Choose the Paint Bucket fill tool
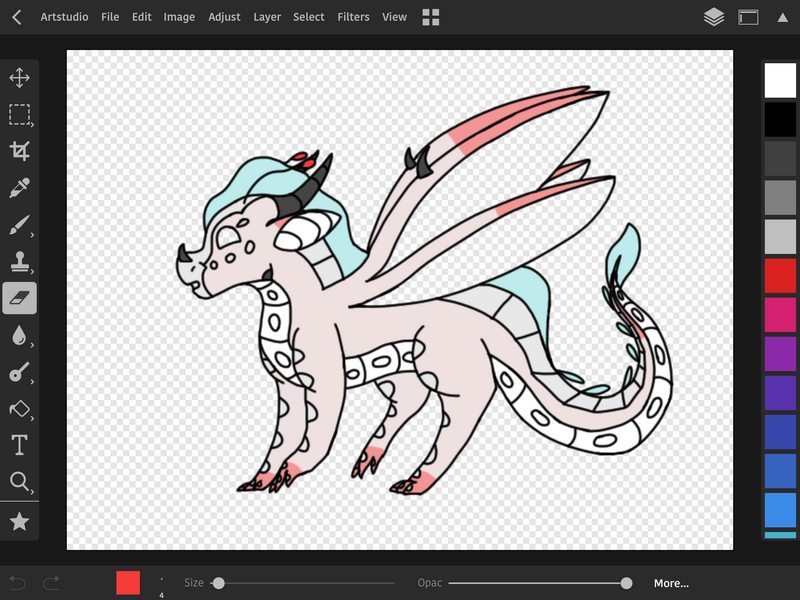This screenshot has height=600, width=800. coord(19,409)
